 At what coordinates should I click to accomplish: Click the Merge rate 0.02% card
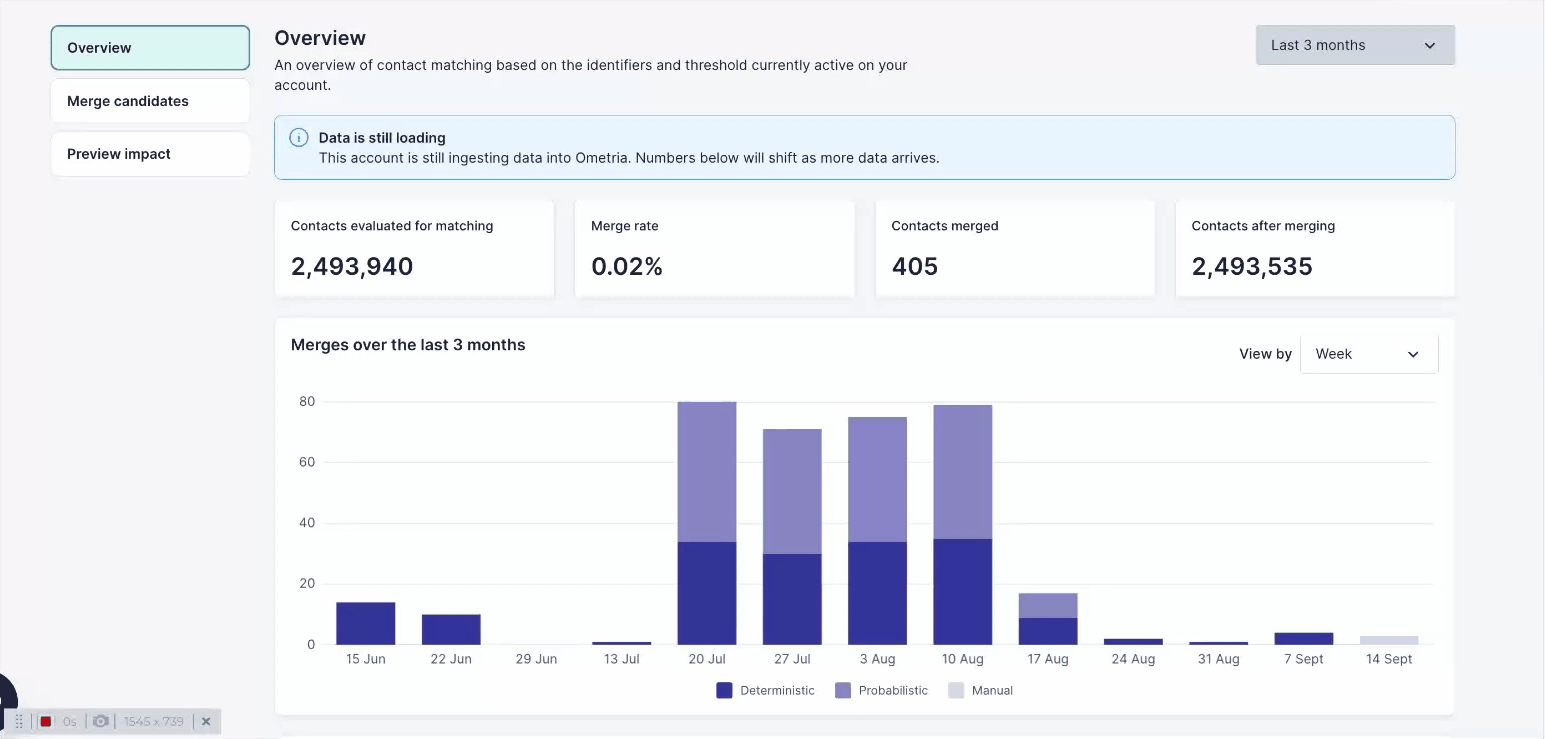click(714, 248)
